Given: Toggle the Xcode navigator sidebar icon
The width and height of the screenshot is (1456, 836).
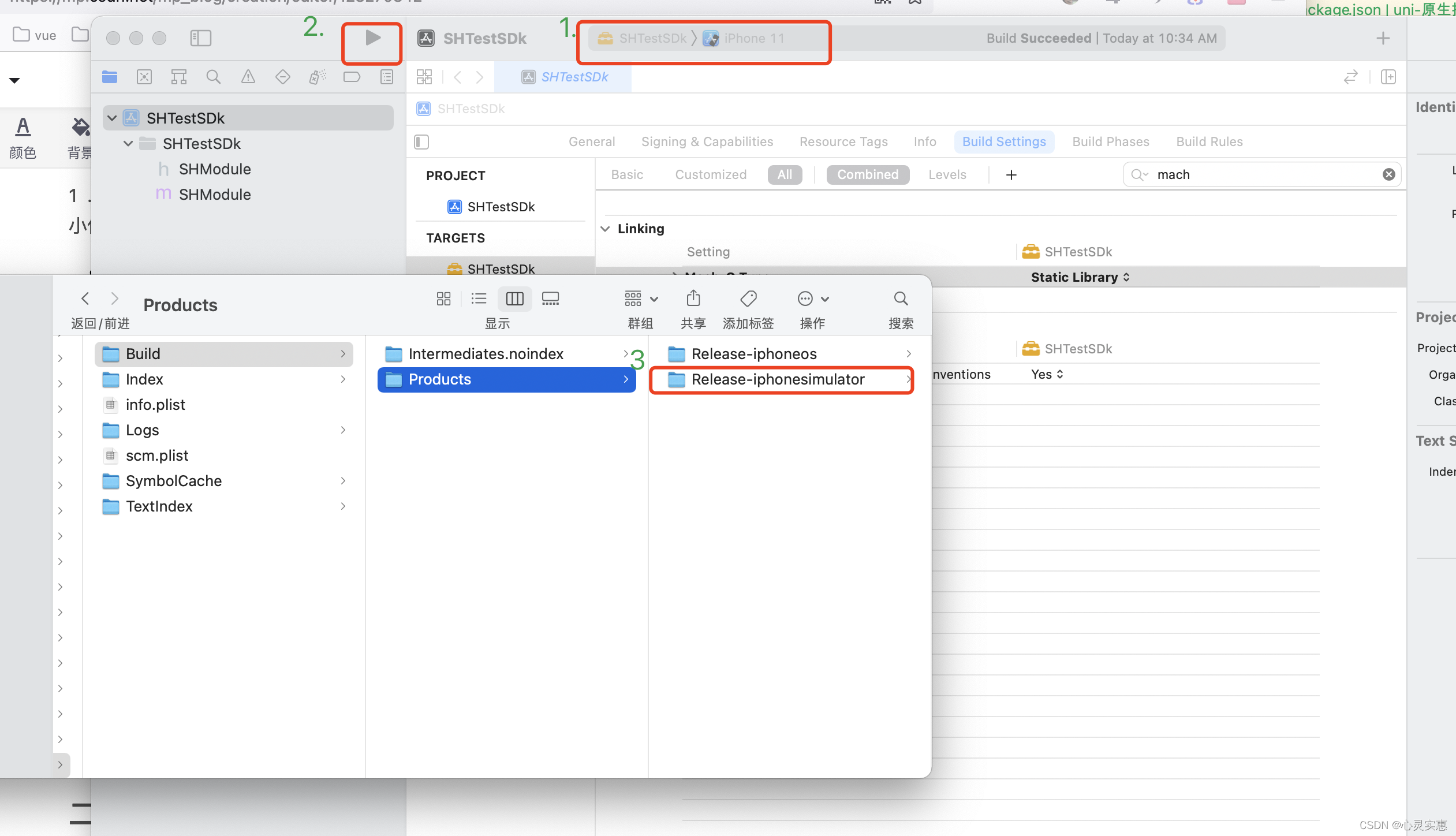Looking at the screenshot, I should [x=200, y=38].
